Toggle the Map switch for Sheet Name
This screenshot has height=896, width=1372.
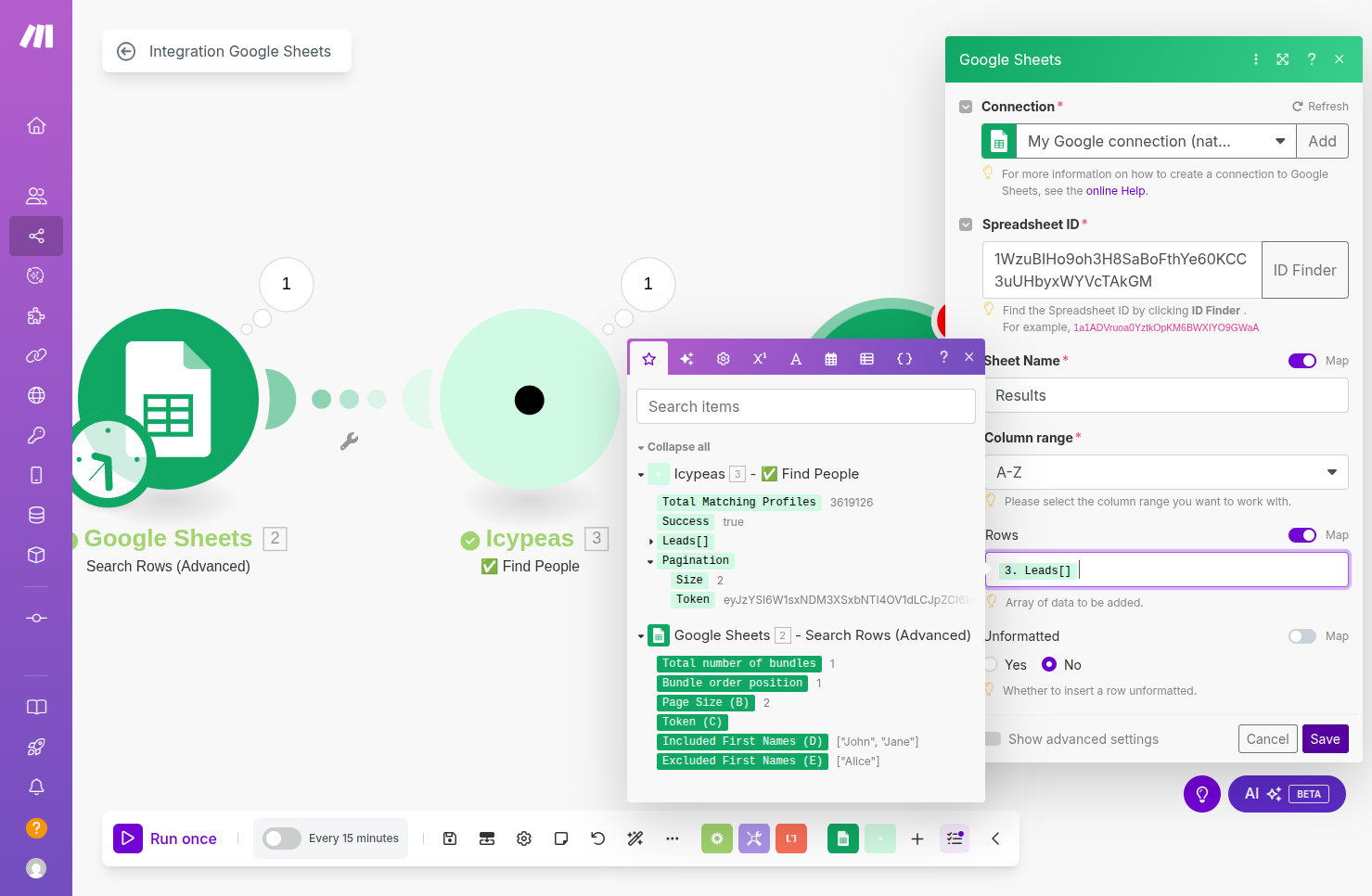click(x=1302, y=361)
